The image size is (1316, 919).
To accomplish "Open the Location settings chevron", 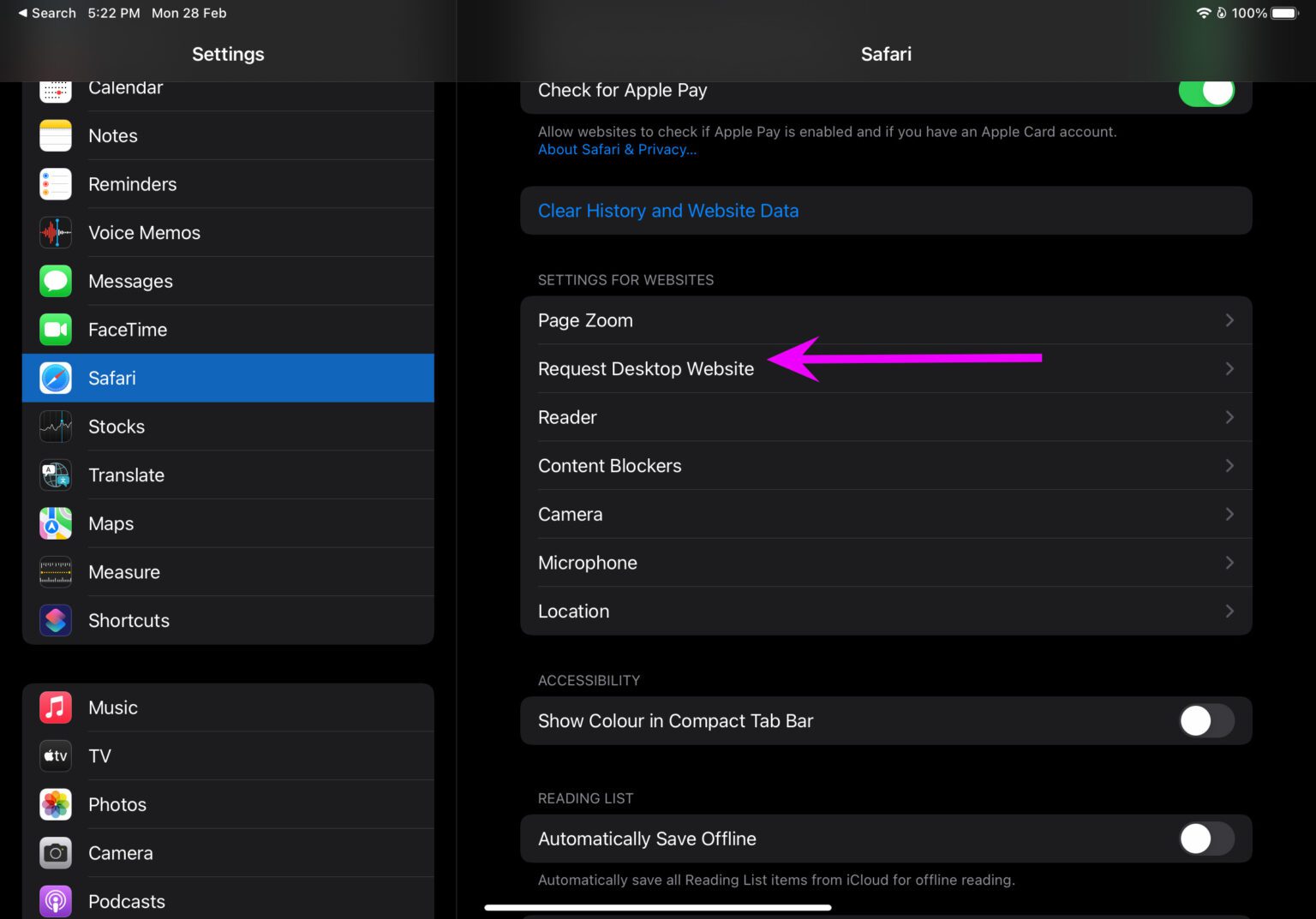I will (x=1230, y=611).
